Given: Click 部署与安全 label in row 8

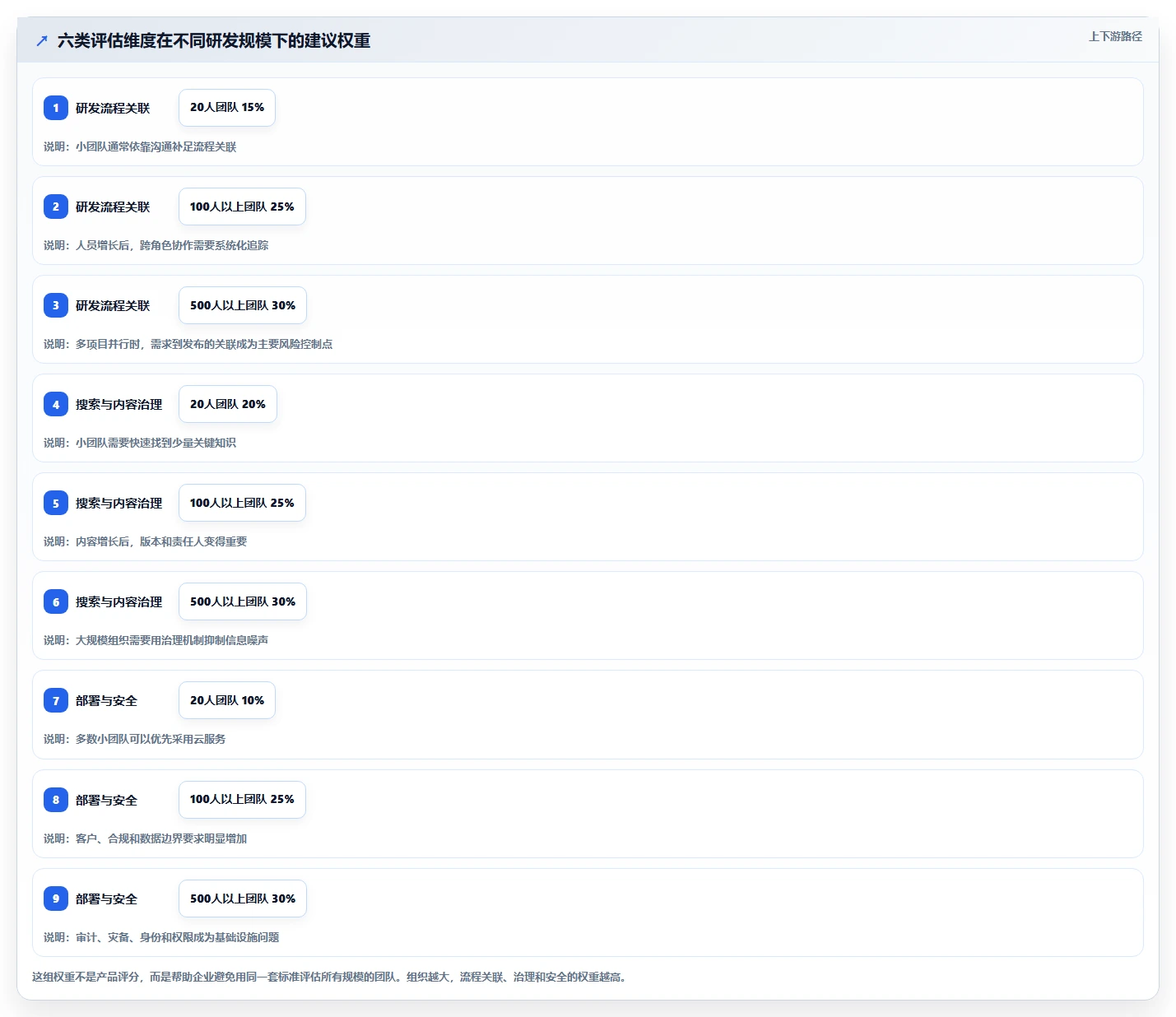Looking at the screenshot, I should (107, 800).
